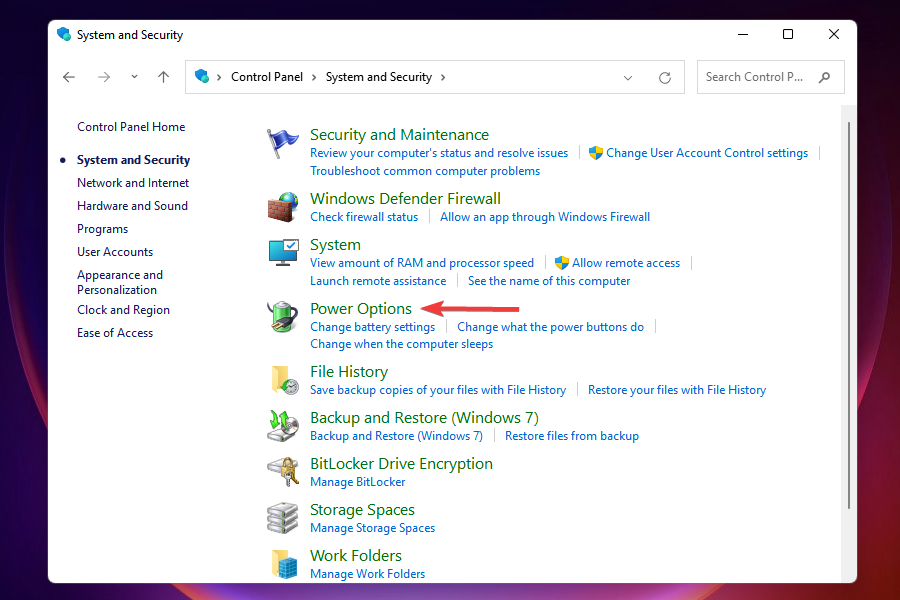Refresh the Control Panel address bar

(665, 78)
